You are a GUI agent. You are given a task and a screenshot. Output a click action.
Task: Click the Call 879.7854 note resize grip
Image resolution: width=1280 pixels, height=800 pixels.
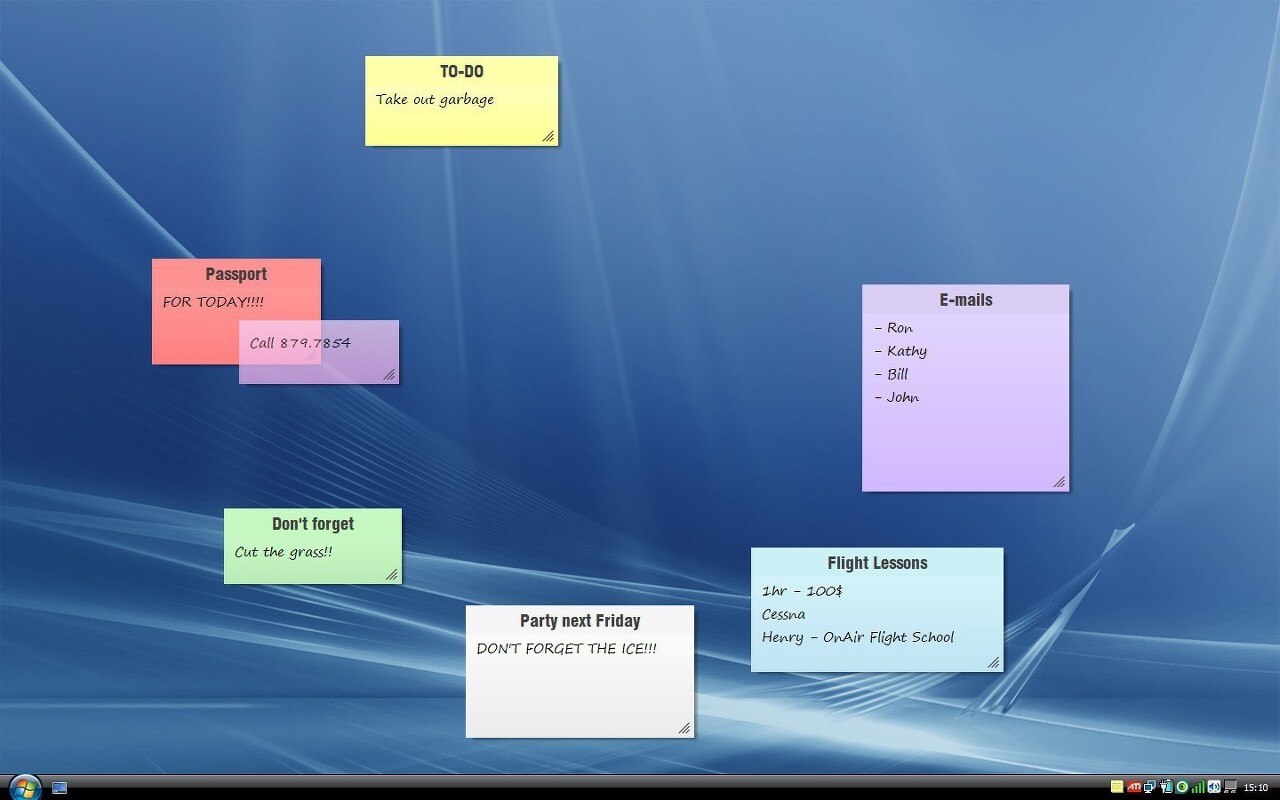click(390, 375)
